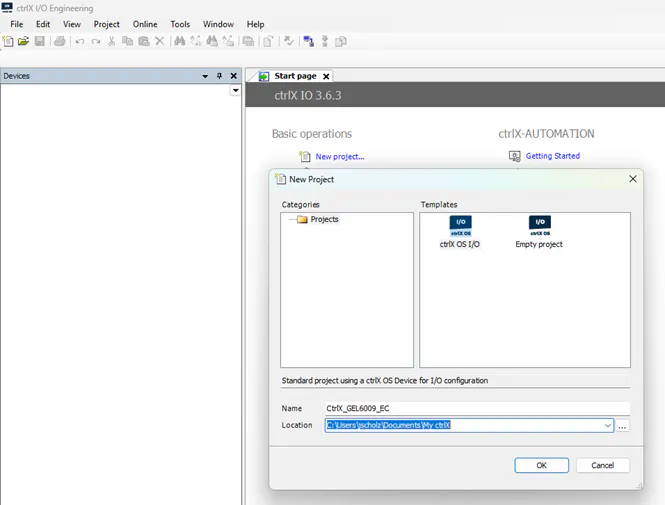Screen dimensions: 665x505
Task: Click the Open project folder icon
Action: 23,41
